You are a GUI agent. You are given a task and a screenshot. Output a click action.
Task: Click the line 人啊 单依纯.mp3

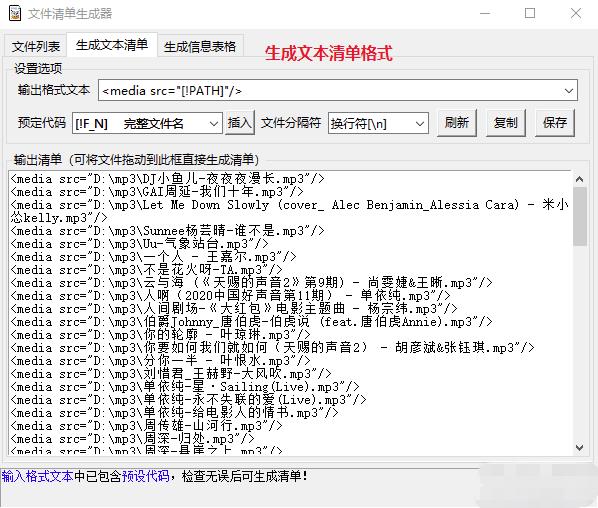(230, 295)
